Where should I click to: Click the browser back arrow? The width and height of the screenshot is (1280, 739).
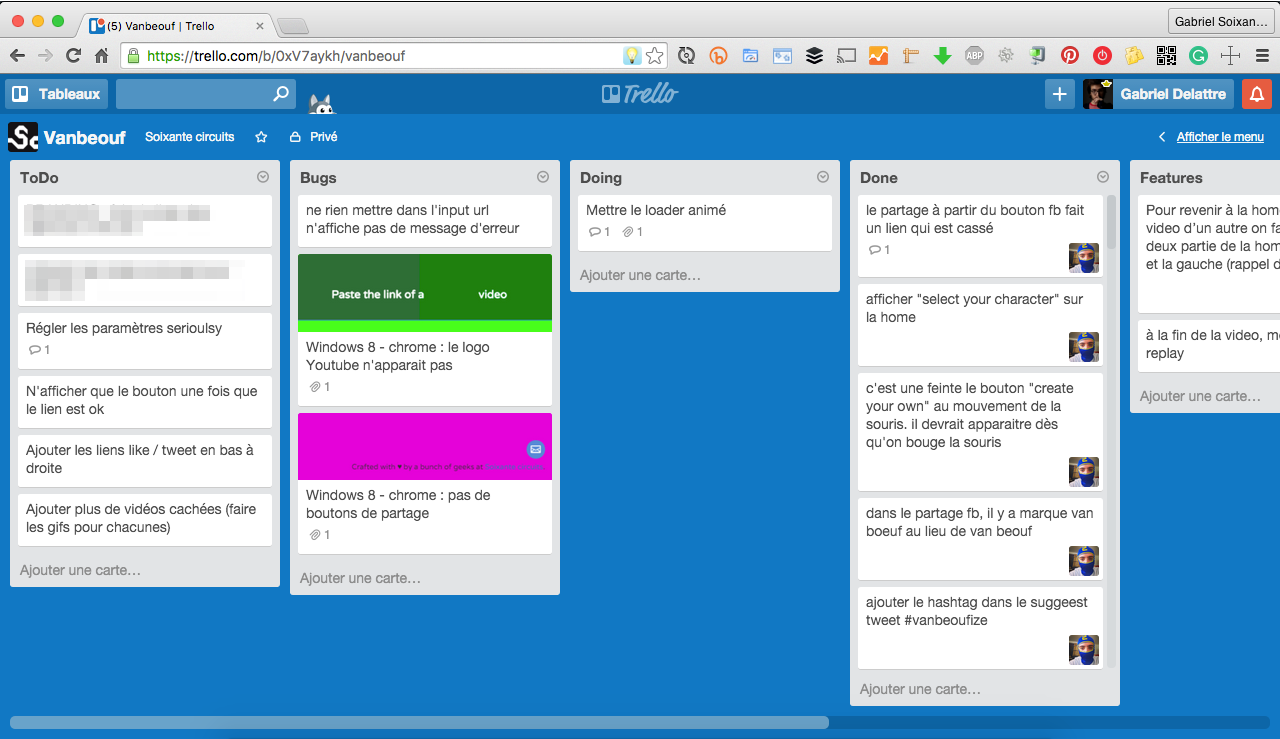pos(18,56)
